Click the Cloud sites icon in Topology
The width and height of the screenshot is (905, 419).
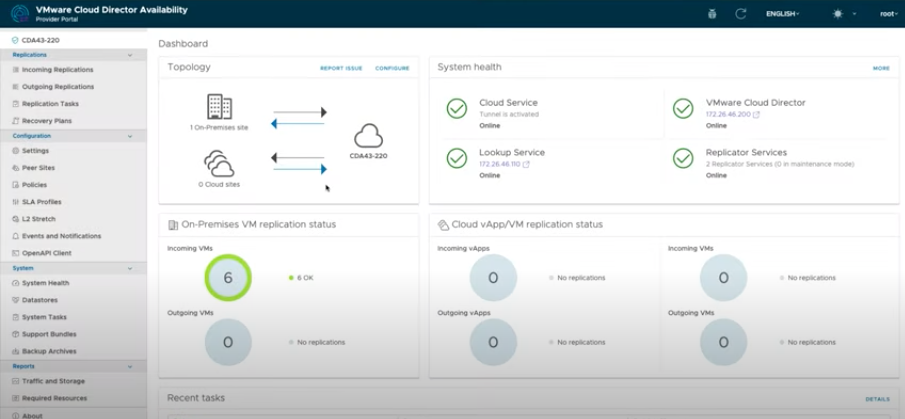coord(219,164)
